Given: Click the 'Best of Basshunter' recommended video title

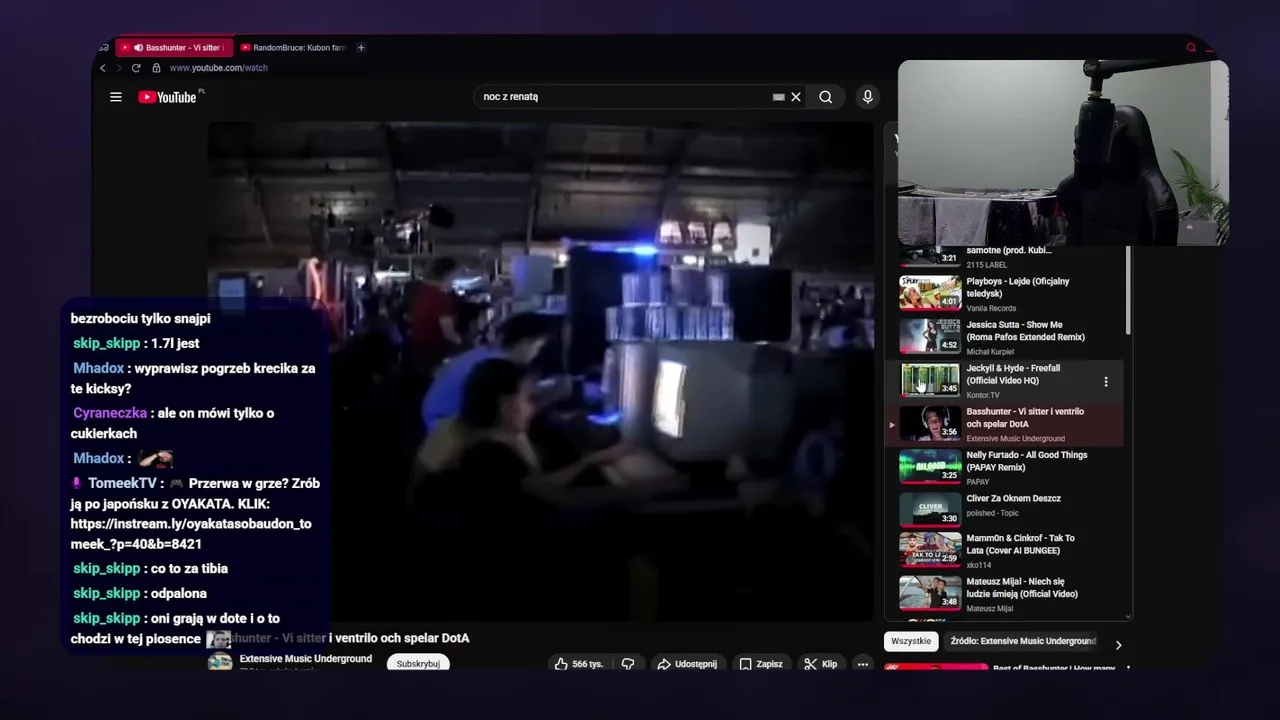Looking at the screenshot, I should (x=1054, y=668).
